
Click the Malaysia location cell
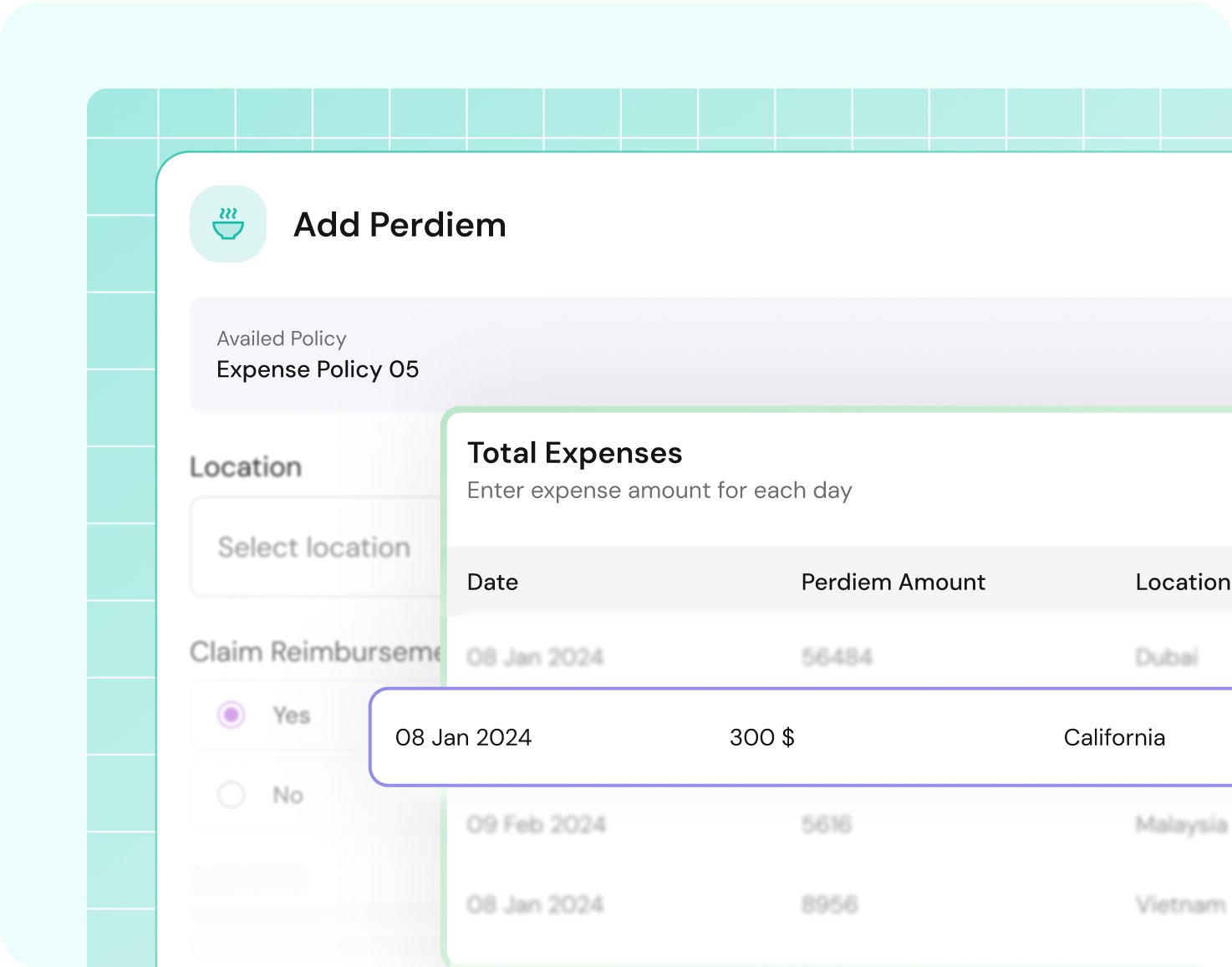coord(1182,825)
